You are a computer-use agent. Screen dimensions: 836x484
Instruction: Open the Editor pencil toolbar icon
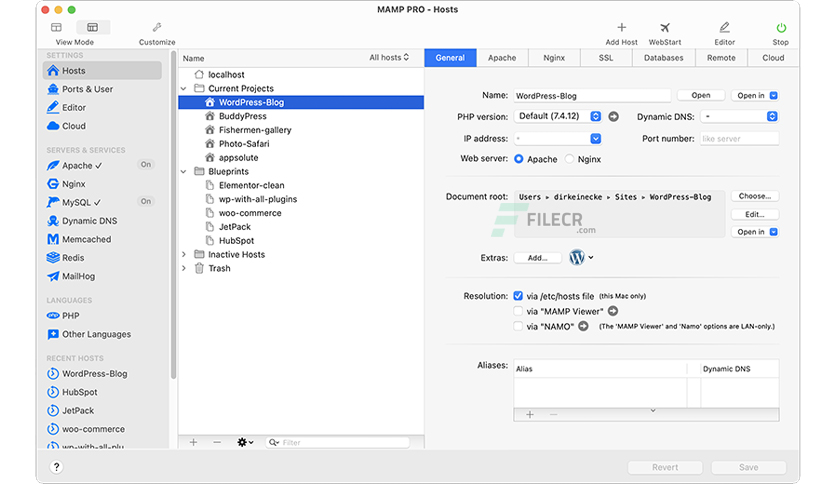724,28
